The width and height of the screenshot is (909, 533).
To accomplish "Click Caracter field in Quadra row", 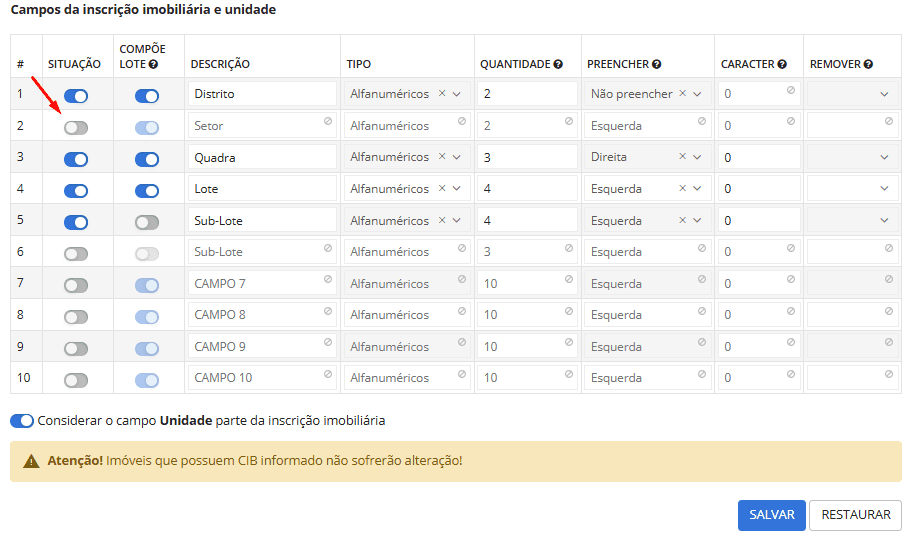I will (759, 157).
